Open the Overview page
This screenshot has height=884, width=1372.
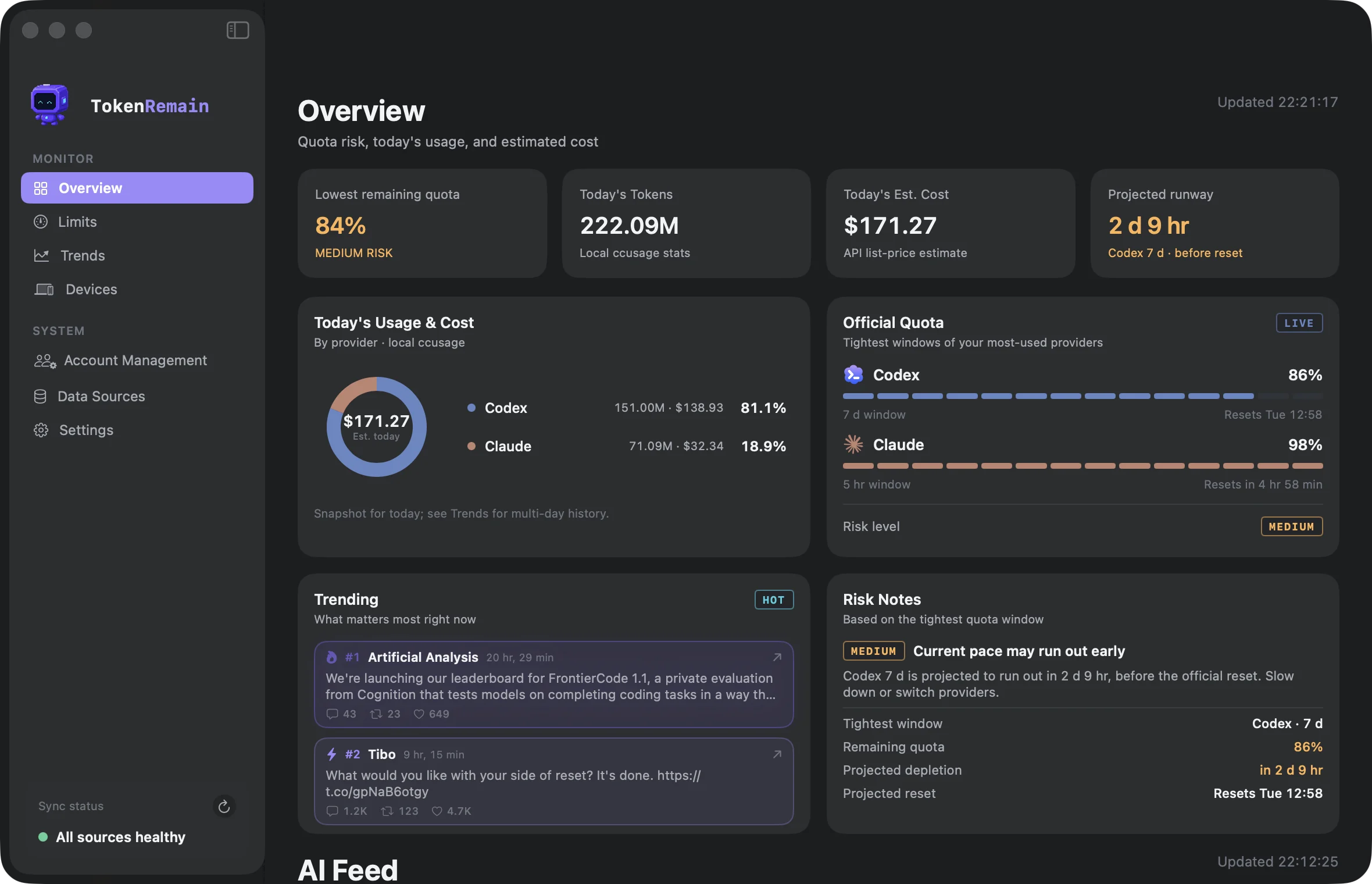pyautogui.click(x=137, y=188)
